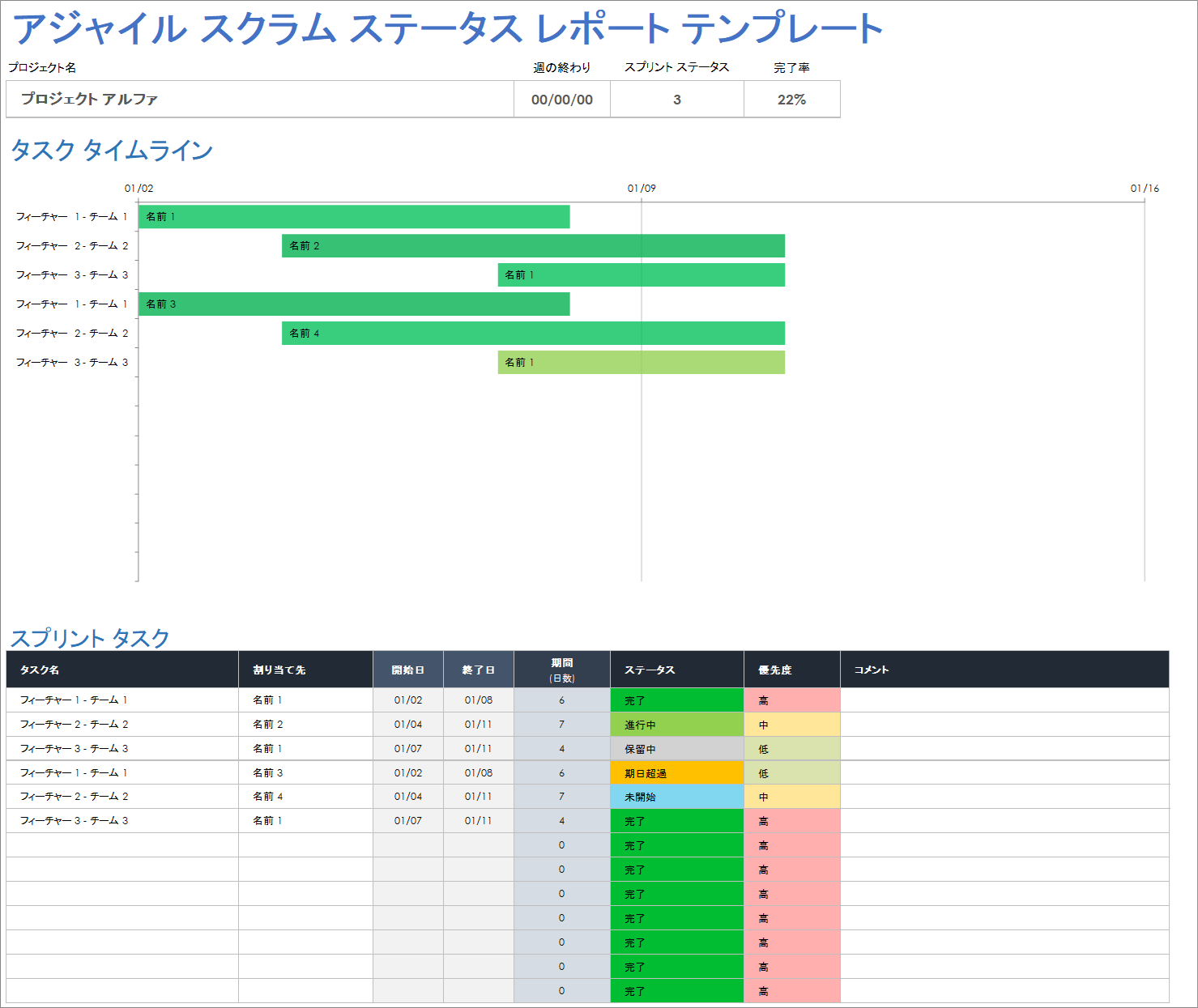Click the 名前 4 bar in the timeline

533,333
